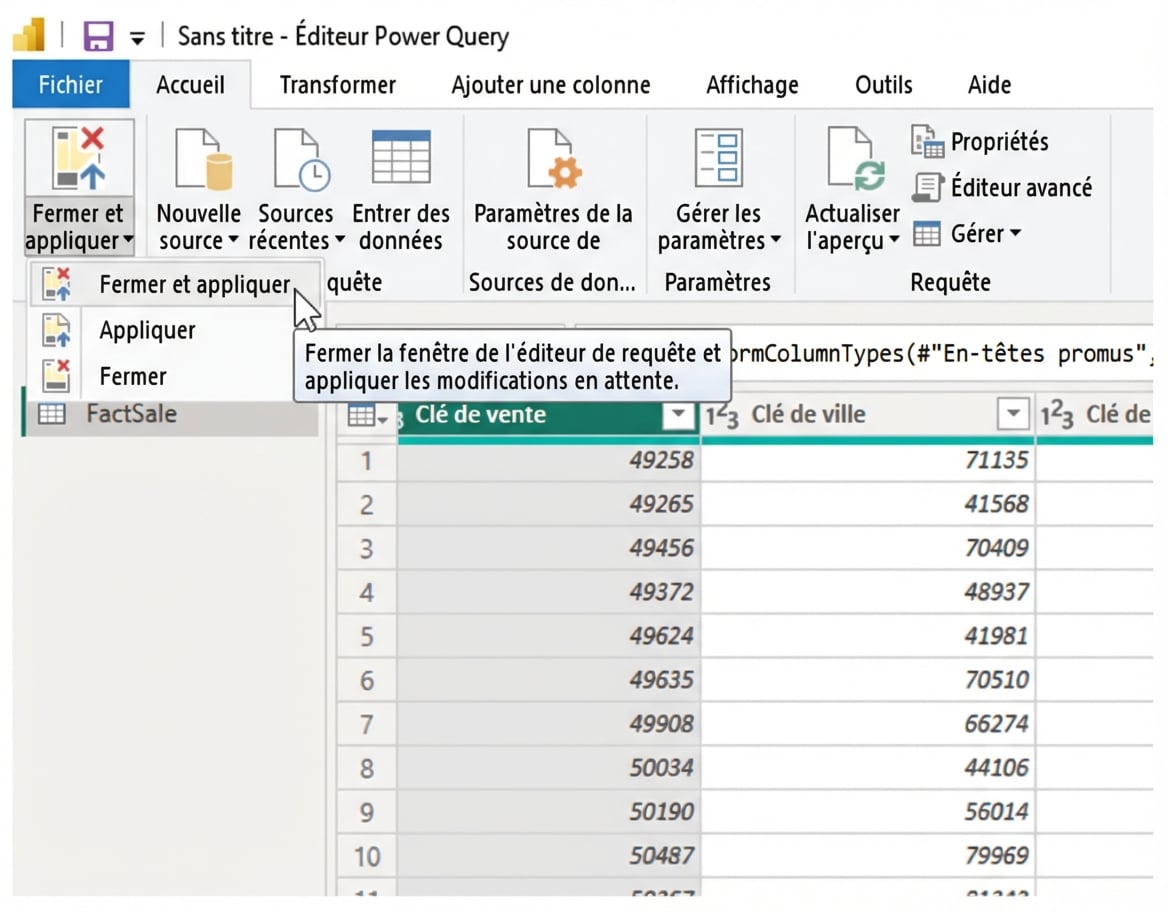Image resolution: width=1168 pixels, height=912 pixels.
Task: Click the Sources récentes icon
Action: (296, 158)
